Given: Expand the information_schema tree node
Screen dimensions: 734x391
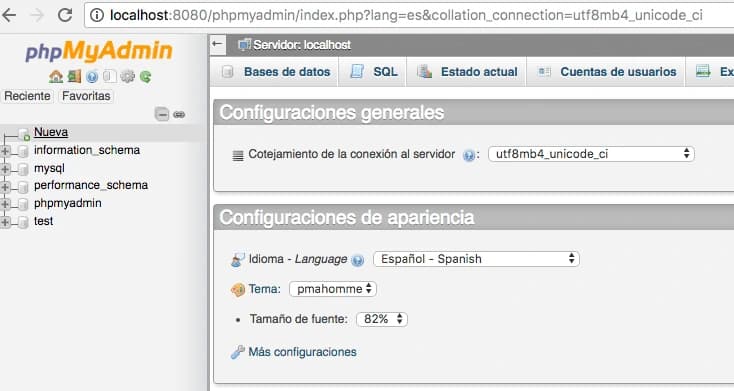Looking at the screenshot, I should tap(5, 151).
